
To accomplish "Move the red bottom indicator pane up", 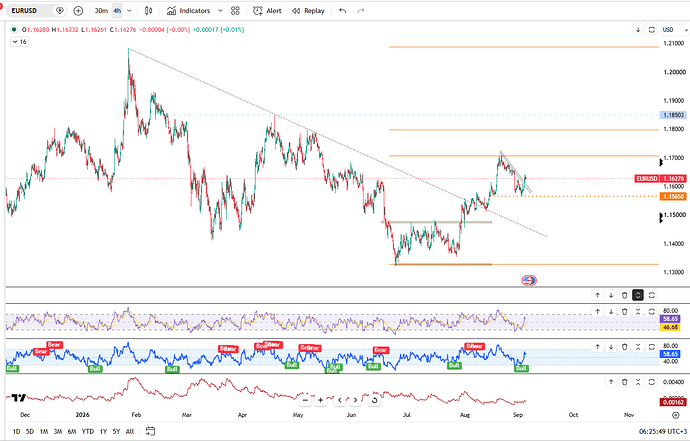I will pyautogui.click(x=611, y=382).
